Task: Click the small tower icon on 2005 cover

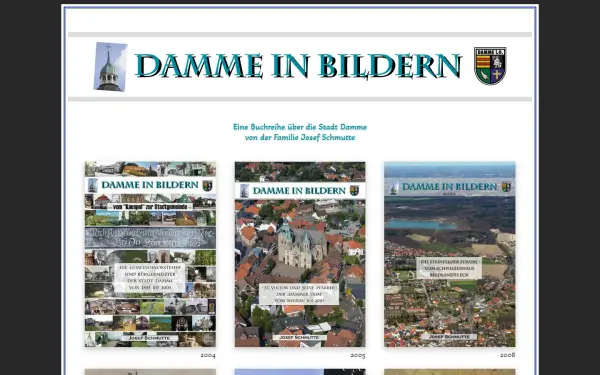Action: (245, 191)
